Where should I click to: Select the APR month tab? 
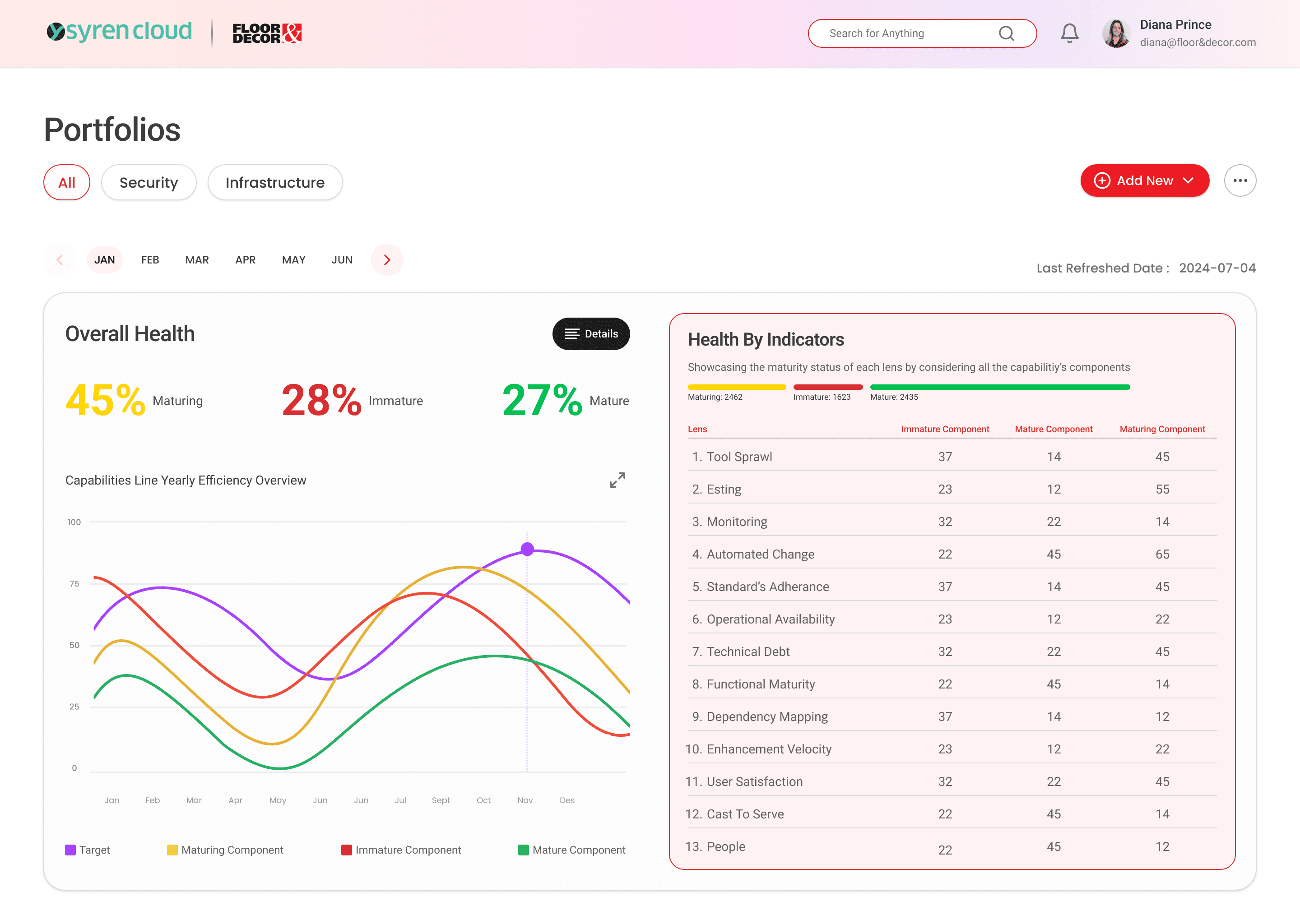(x=245, y=260)
